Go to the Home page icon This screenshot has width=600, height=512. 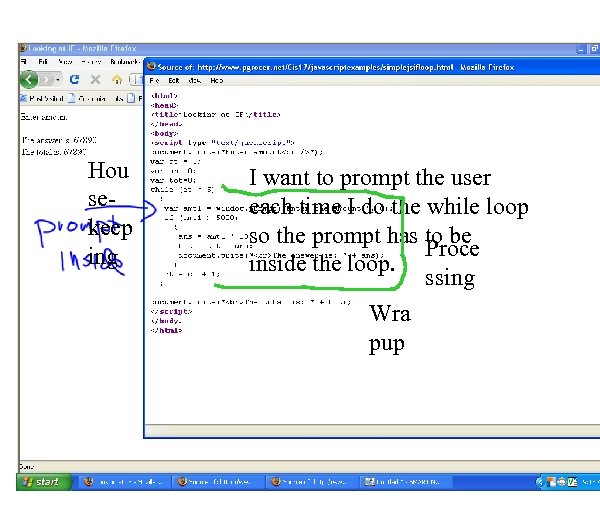point(117,79)
